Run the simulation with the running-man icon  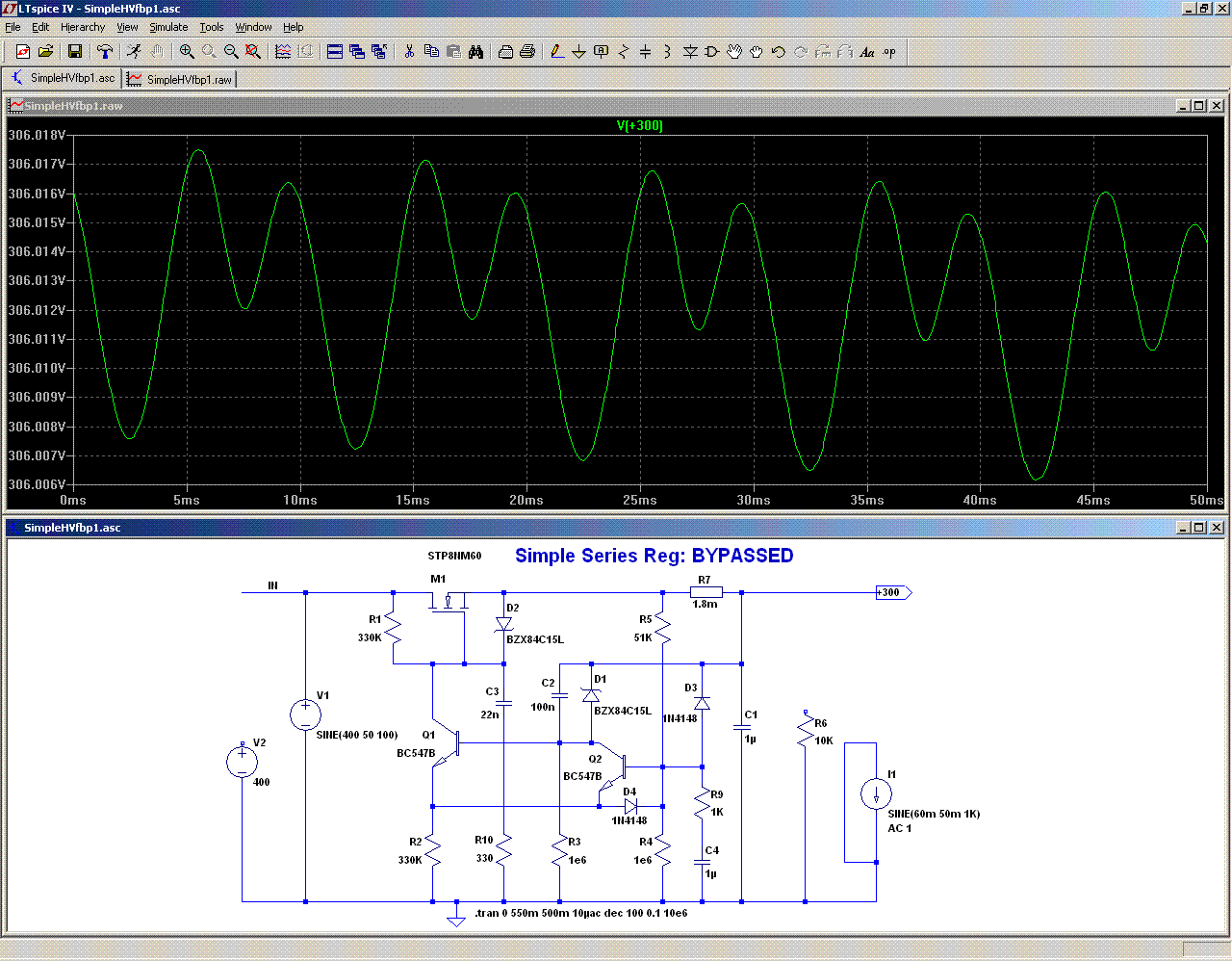134,52
